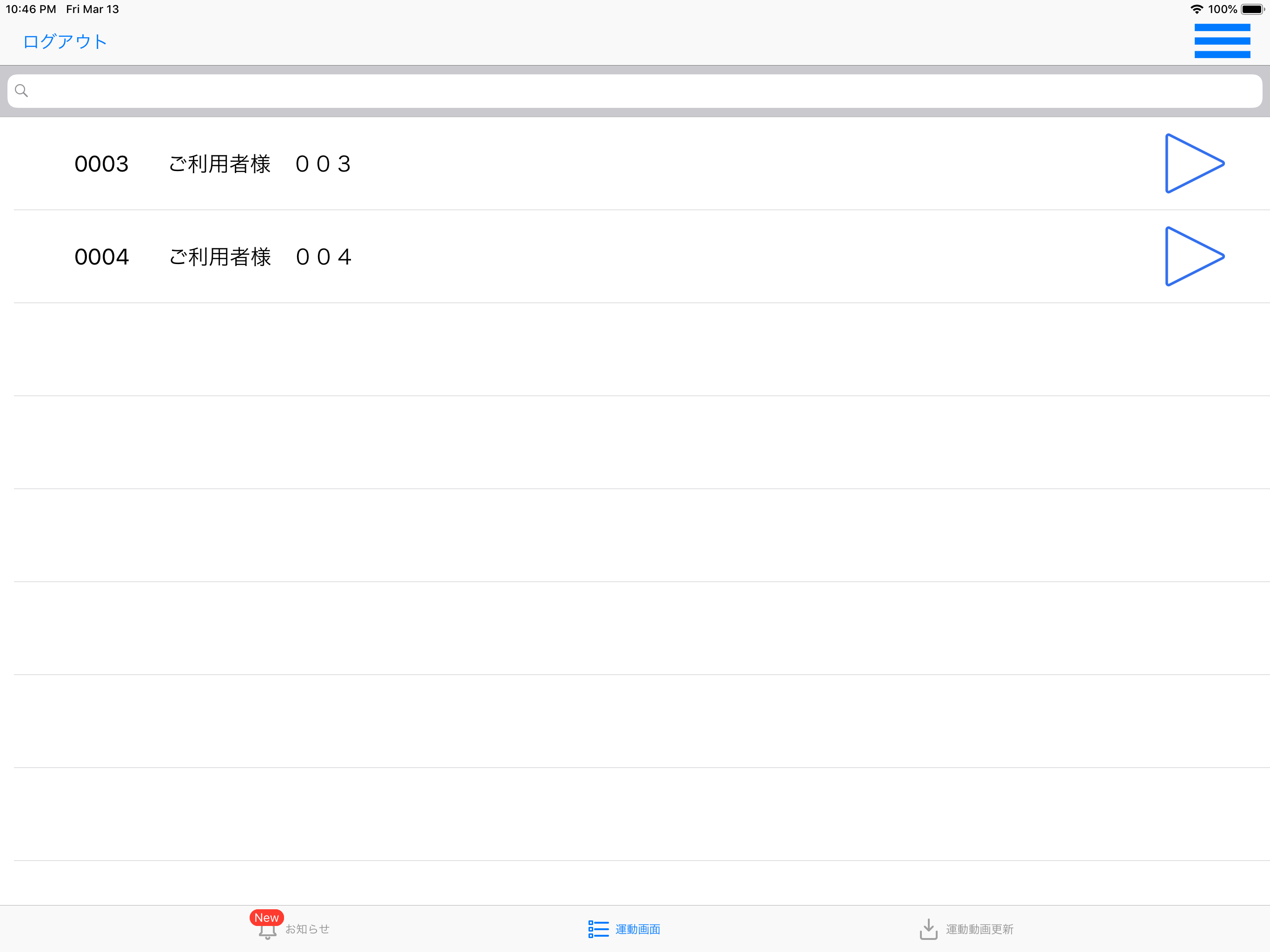Tap the Fri Mar 13 date

pyautogui.click(x=93, y=9)
